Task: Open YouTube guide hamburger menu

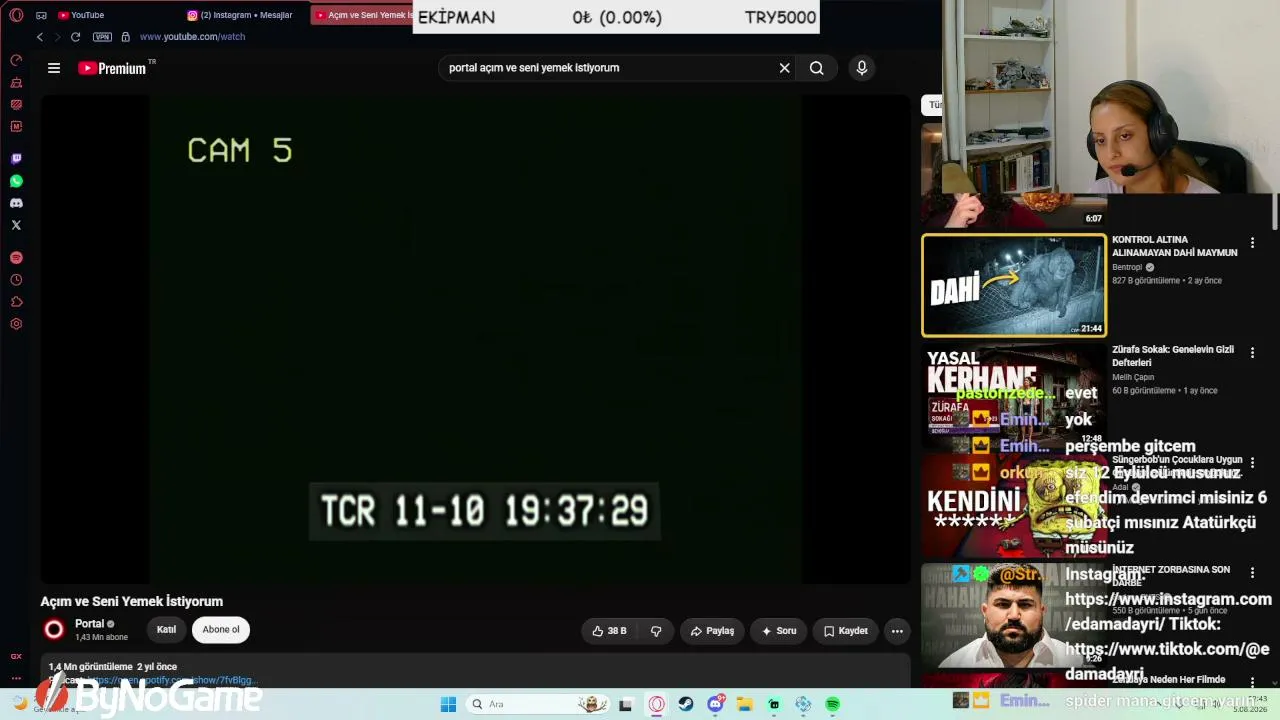Action: pos(54,68)
